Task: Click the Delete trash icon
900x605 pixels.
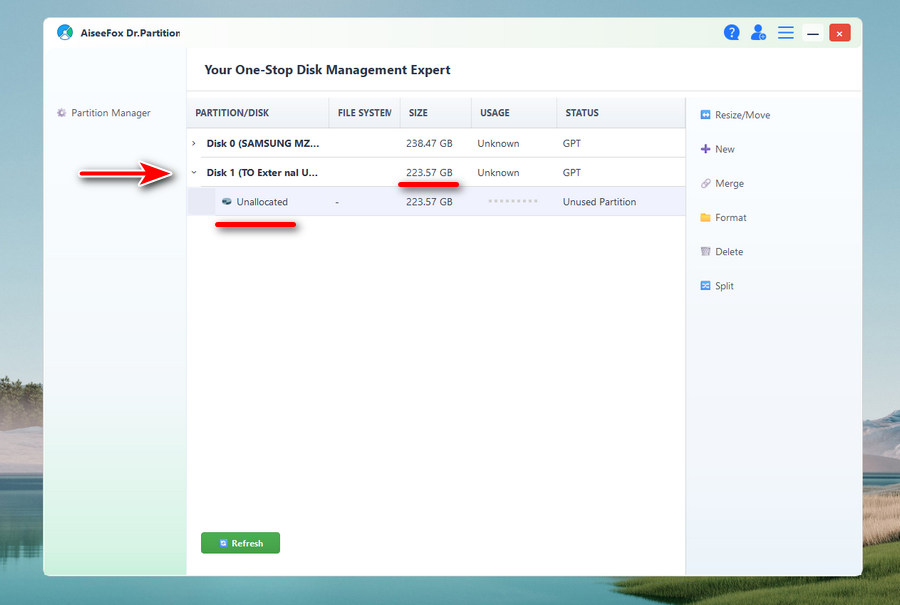Action: tap(705, 251)
